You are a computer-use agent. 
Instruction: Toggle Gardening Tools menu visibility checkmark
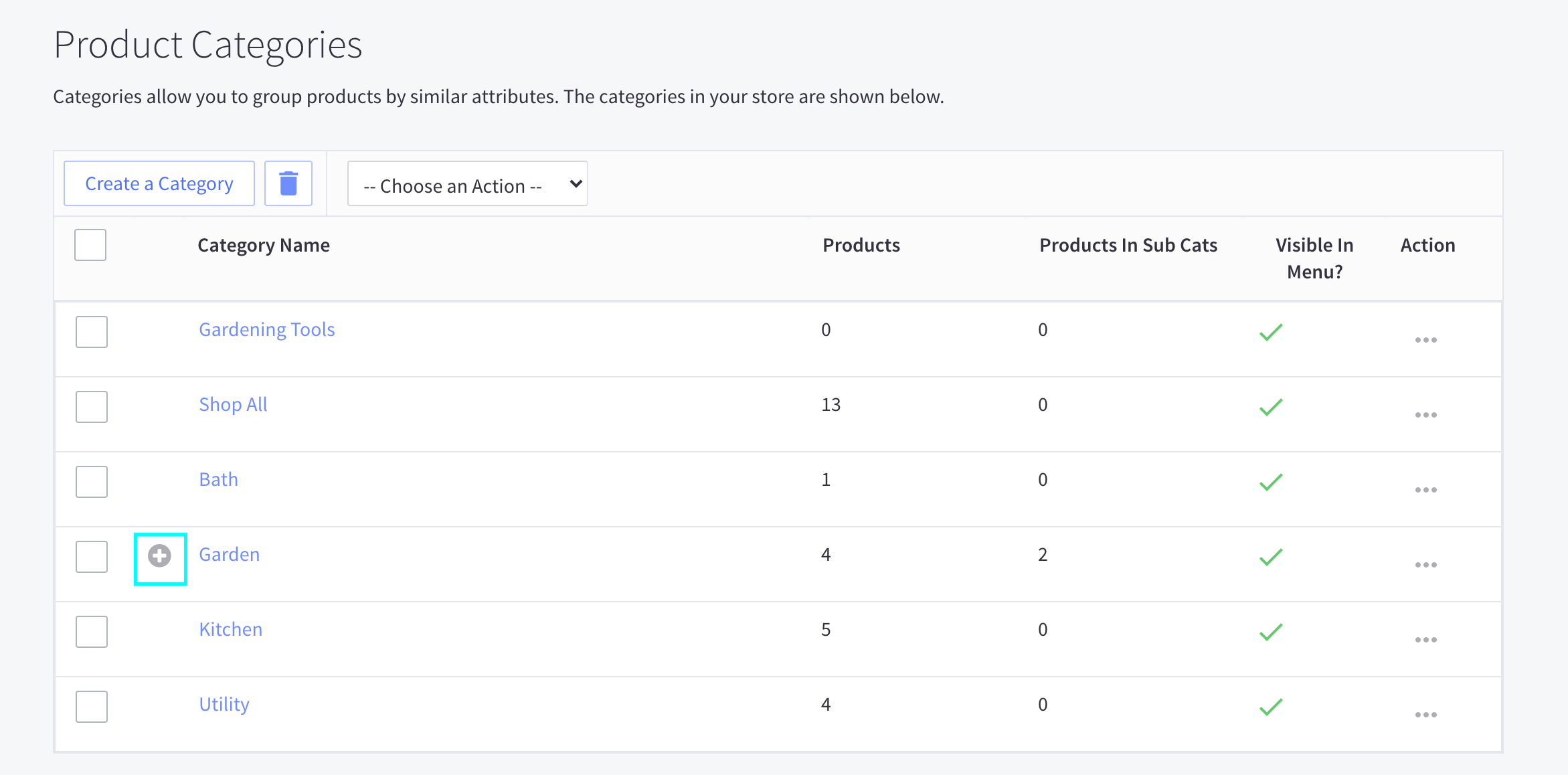coord(1270,332)
